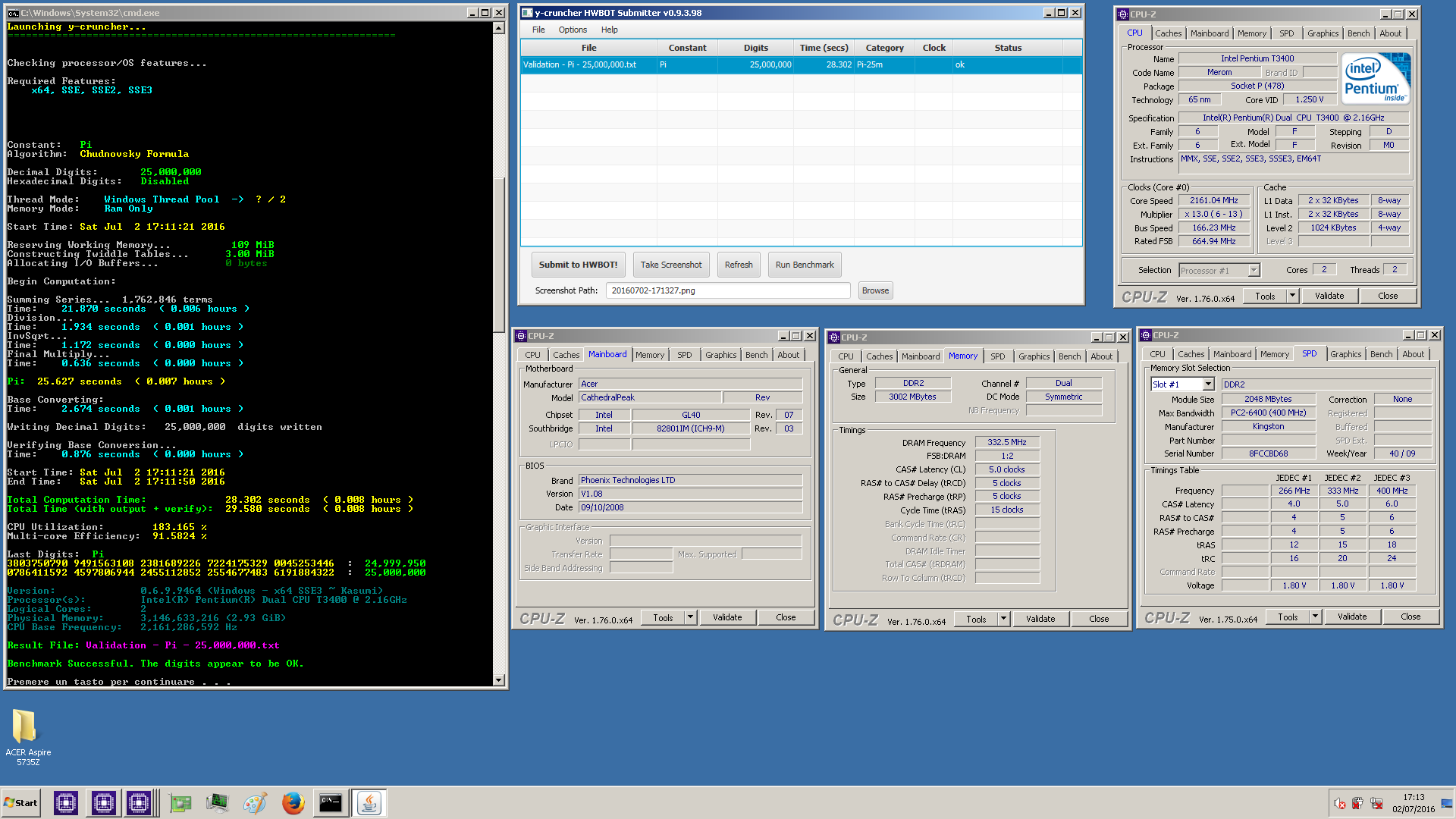Viewport: 1456px width, 819px height.
Task: Open the Processor #1 selection dropdown
Action: click(1254, 271)
